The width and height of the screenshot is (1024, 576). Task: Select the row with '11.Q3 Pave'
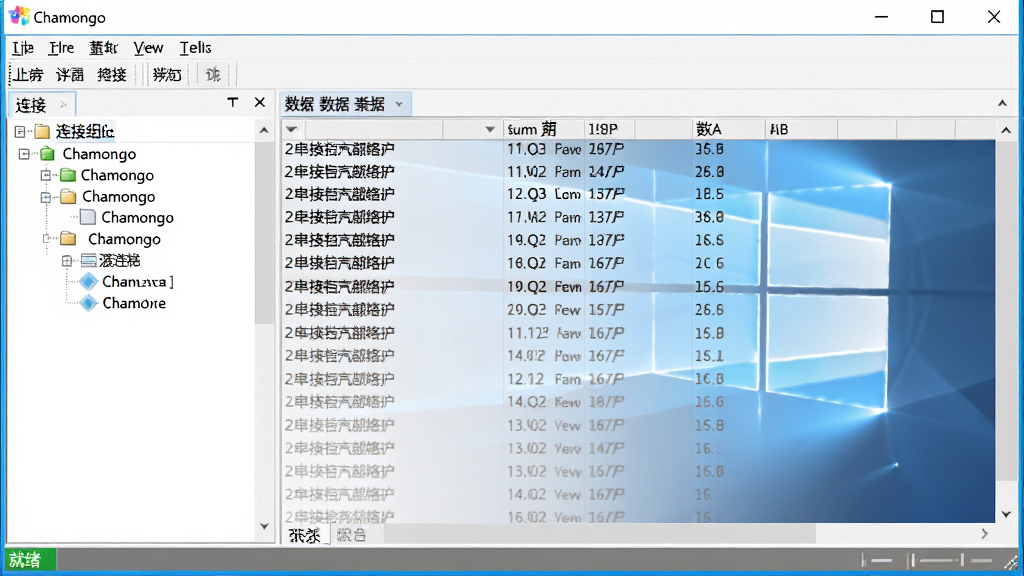tap(639, 150)
